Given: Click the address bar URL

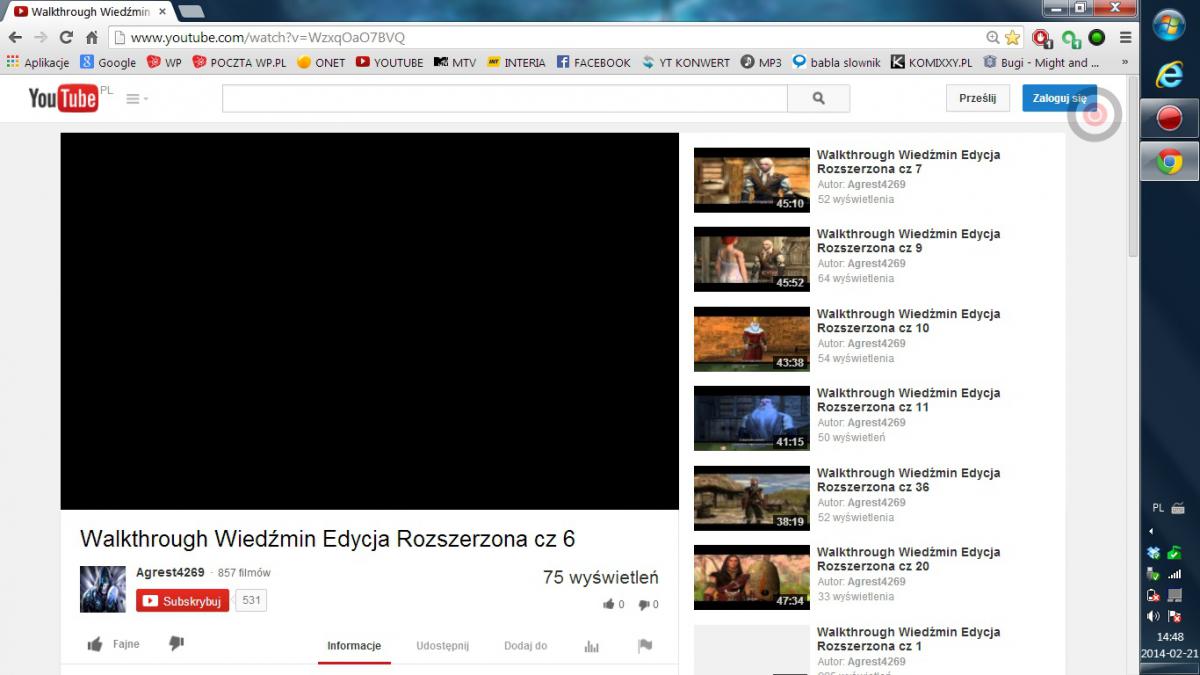Looking at the screenshot, I should 268,38.
